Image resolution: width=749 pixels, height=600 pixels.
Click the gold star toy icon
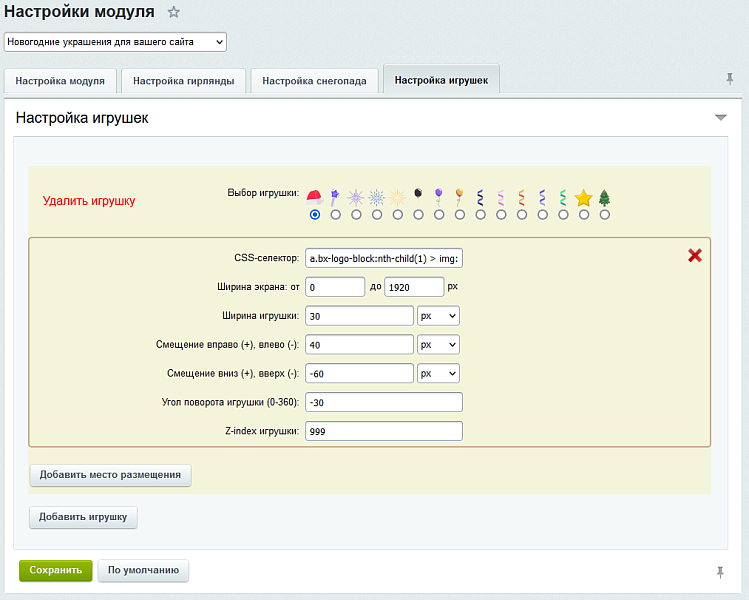(584, 197)
